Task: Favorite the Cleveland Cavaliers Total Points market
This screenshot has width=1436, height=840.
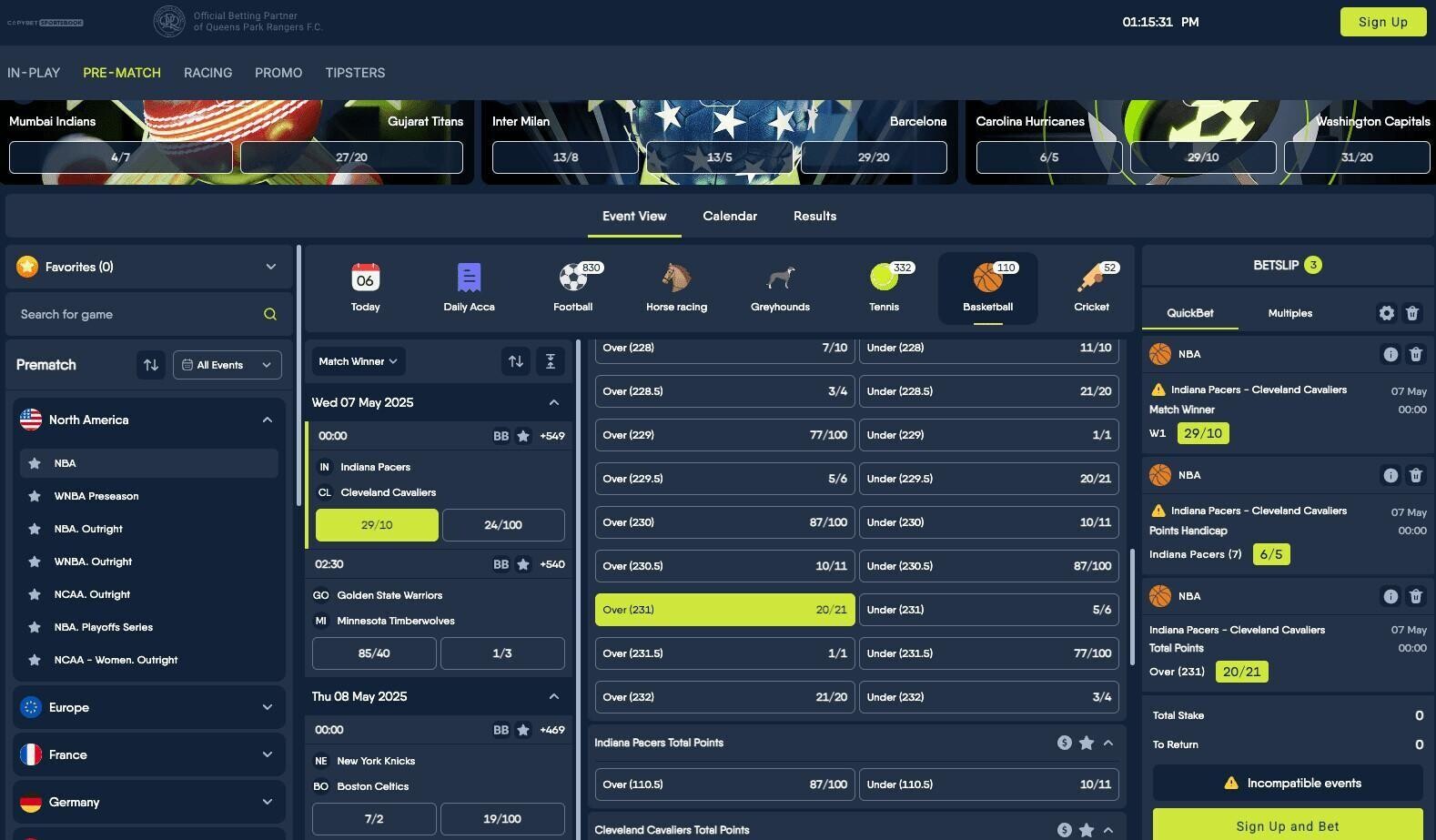Action: [1087, 830]
